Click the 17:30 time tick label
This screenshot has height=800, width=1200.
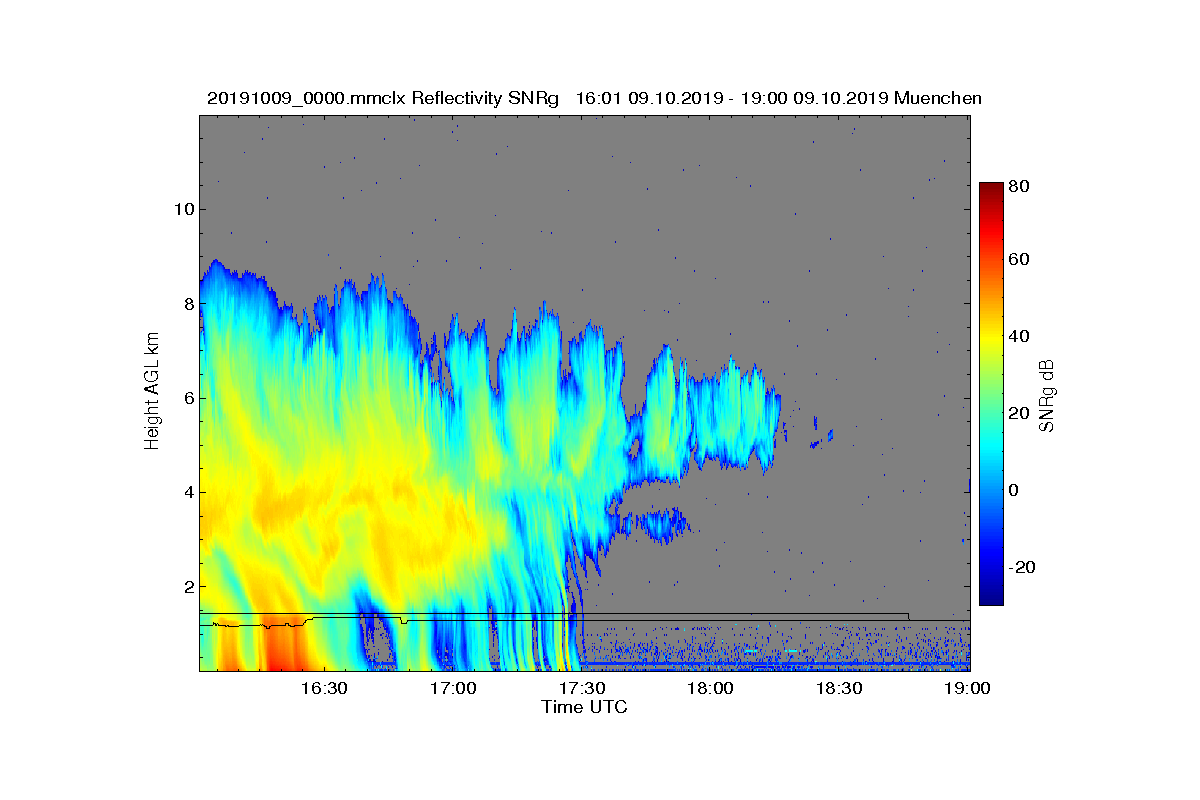(x=581, y=689)
